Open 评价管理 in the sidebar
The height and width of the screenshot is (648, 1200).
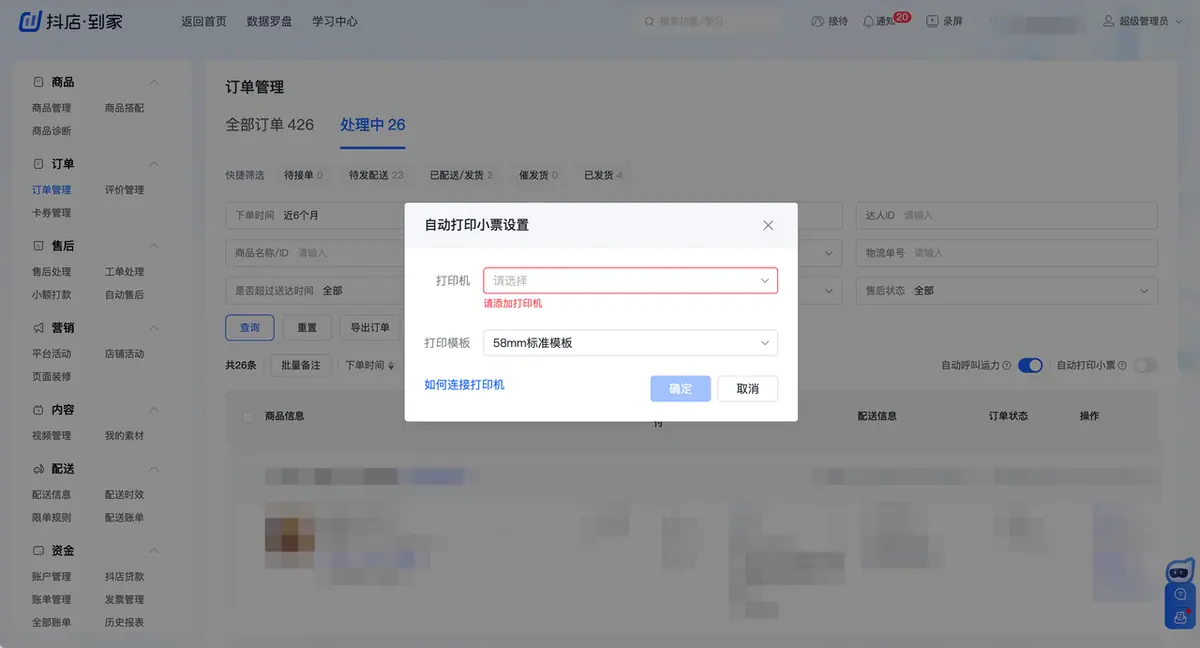pyautogui.click(x=125, y=190)
